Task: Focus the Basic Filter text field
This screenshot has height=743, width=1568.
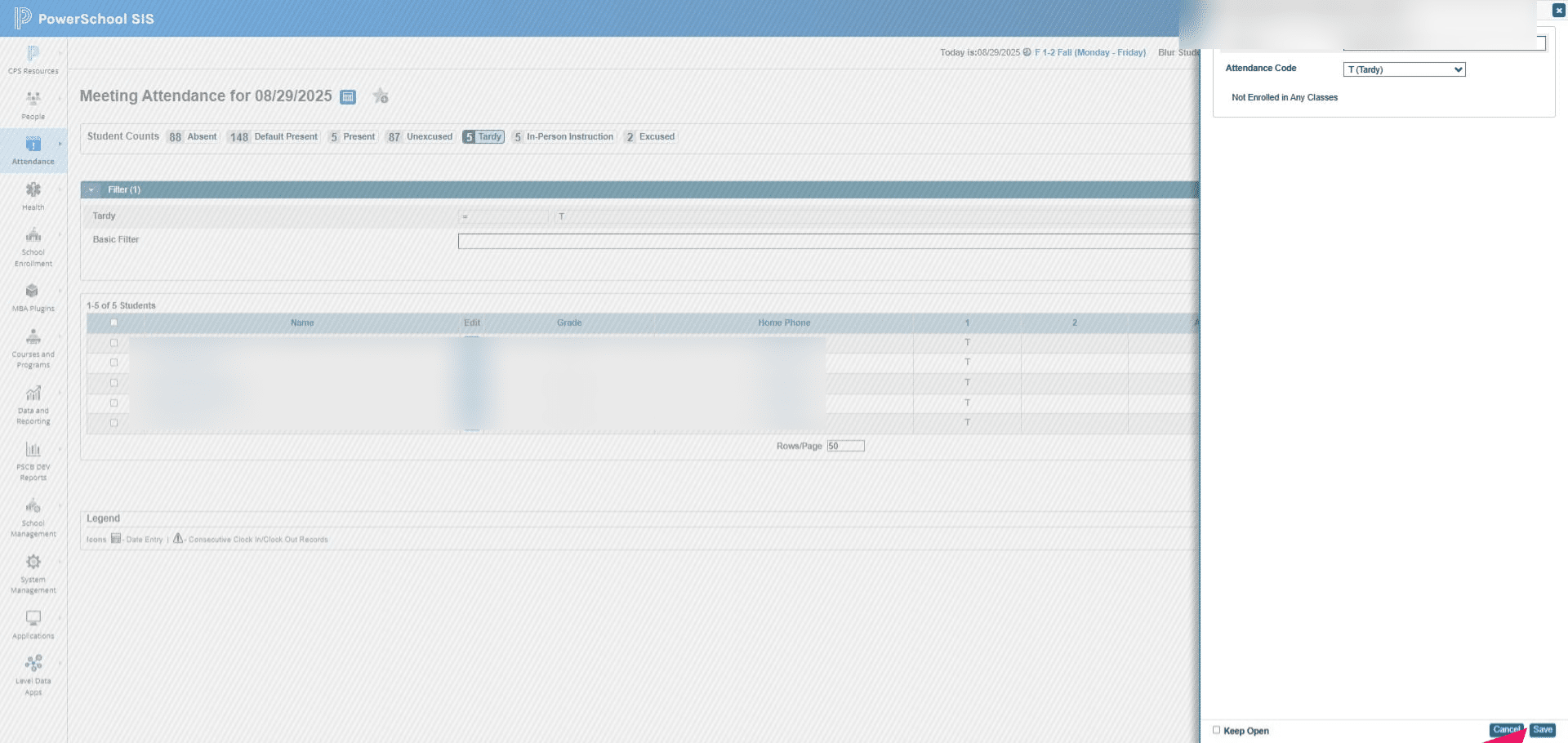Action: coord(828,241)
